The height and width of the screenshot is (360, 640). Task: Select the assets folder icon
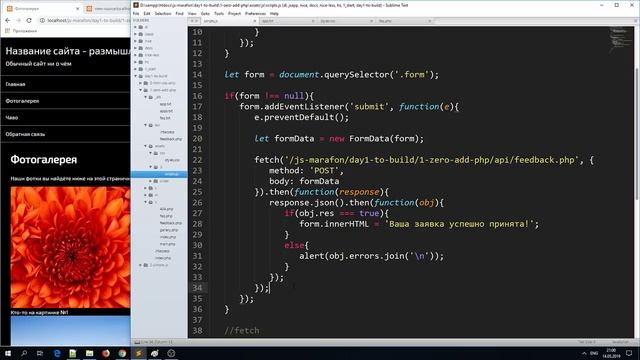click(x=151, y=146)
